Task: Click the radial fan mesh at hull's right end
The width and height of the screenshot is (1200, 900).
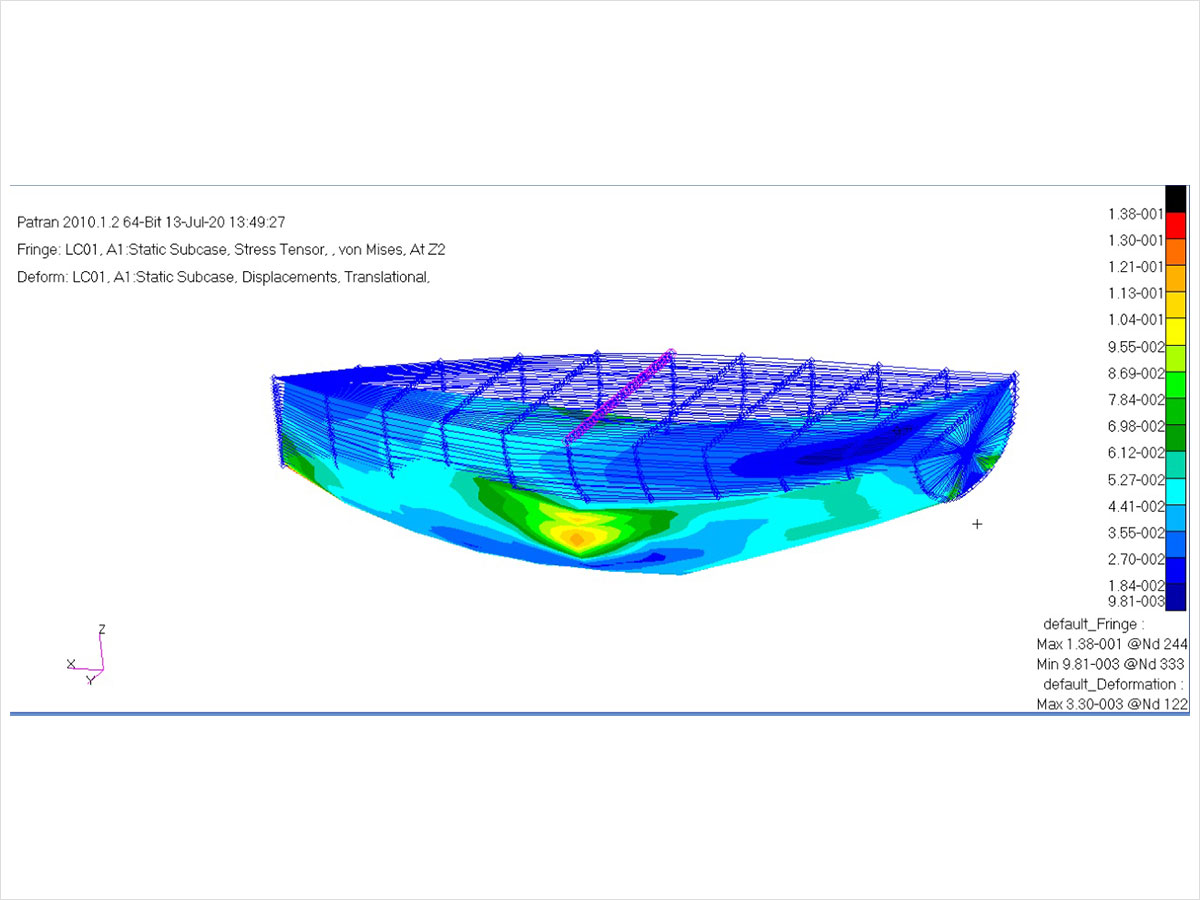Action: [965, 455]
